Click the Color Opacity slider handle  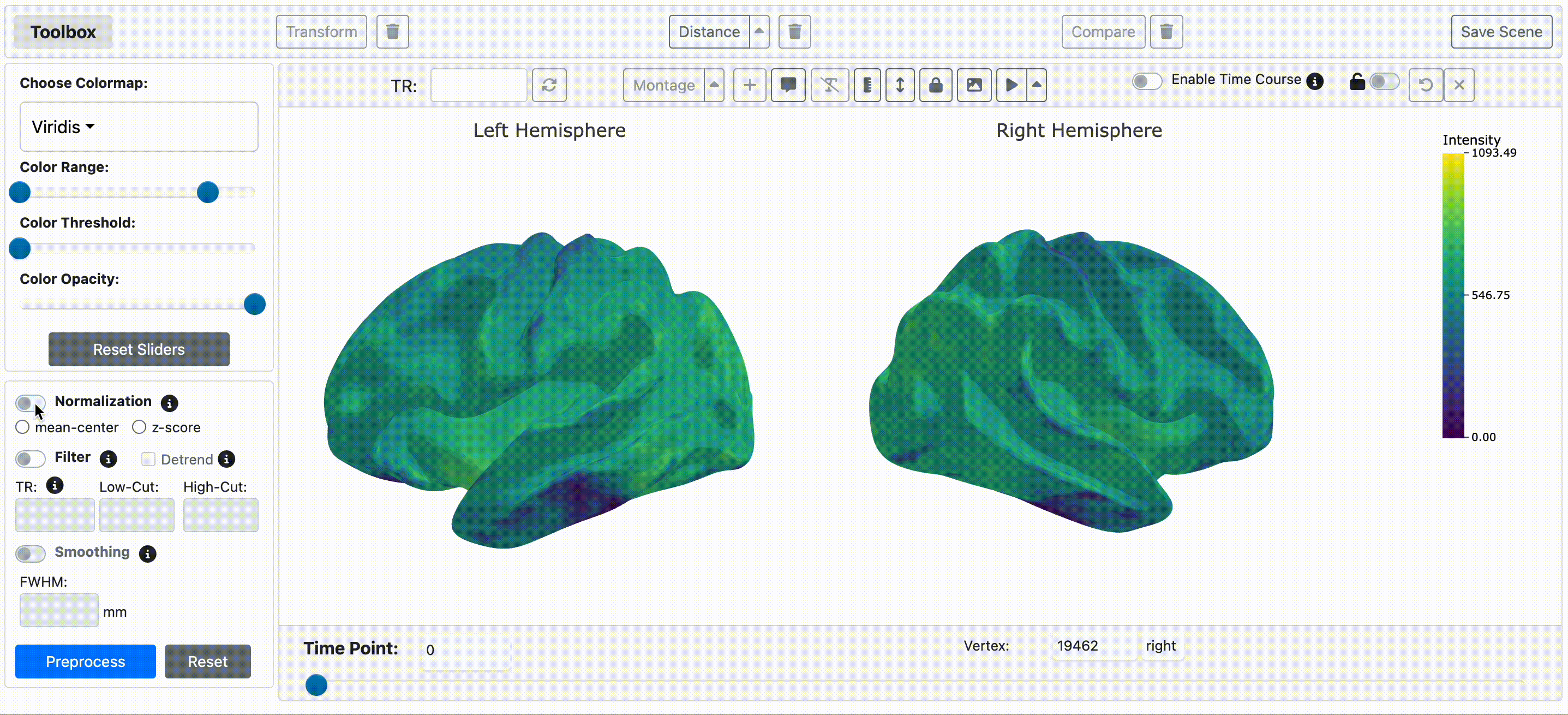(x=254, y=304)
